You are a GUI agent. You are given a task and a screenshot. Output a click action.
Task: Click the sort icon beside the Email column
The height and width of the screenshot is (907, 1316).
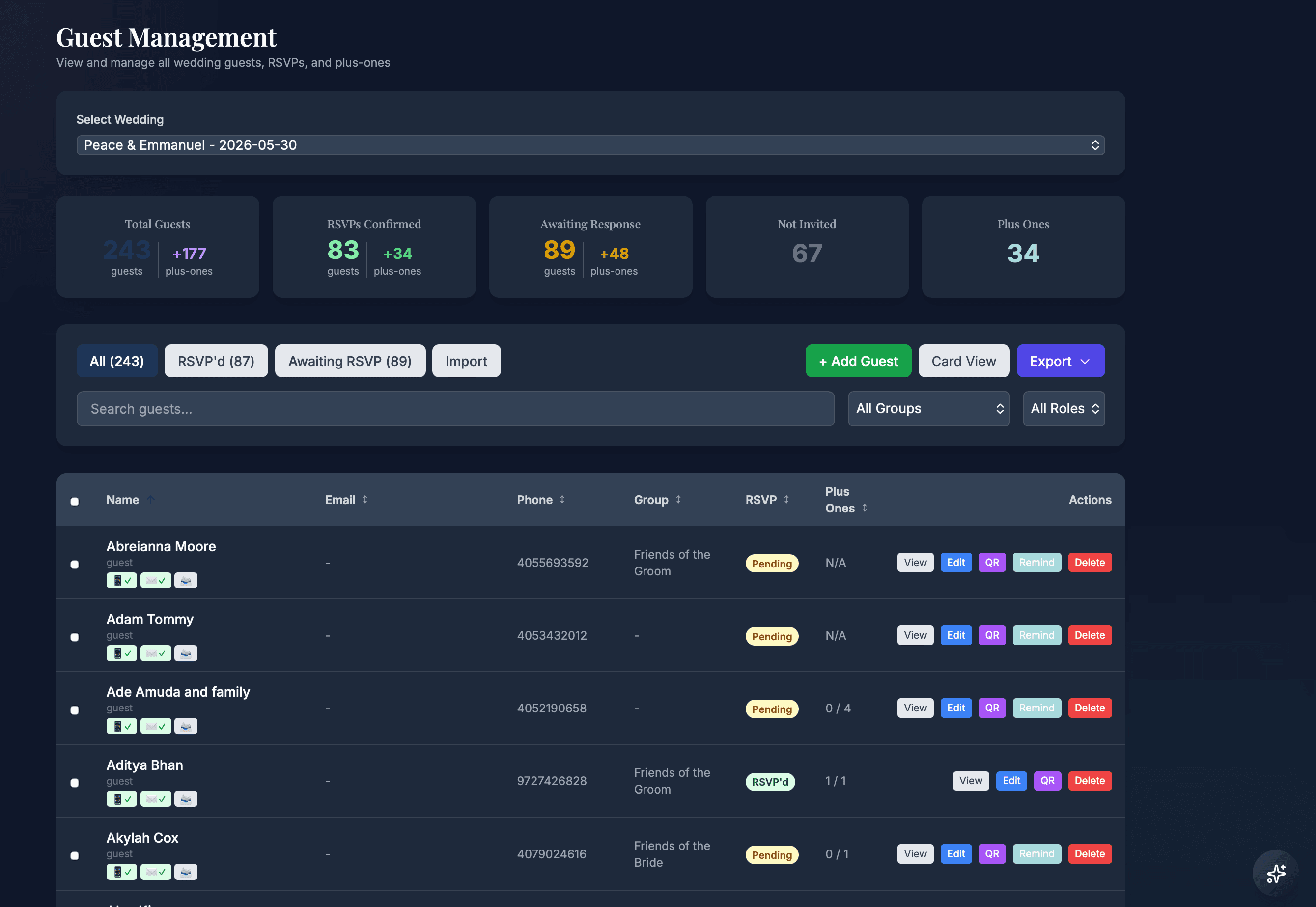tap(365, 500)
